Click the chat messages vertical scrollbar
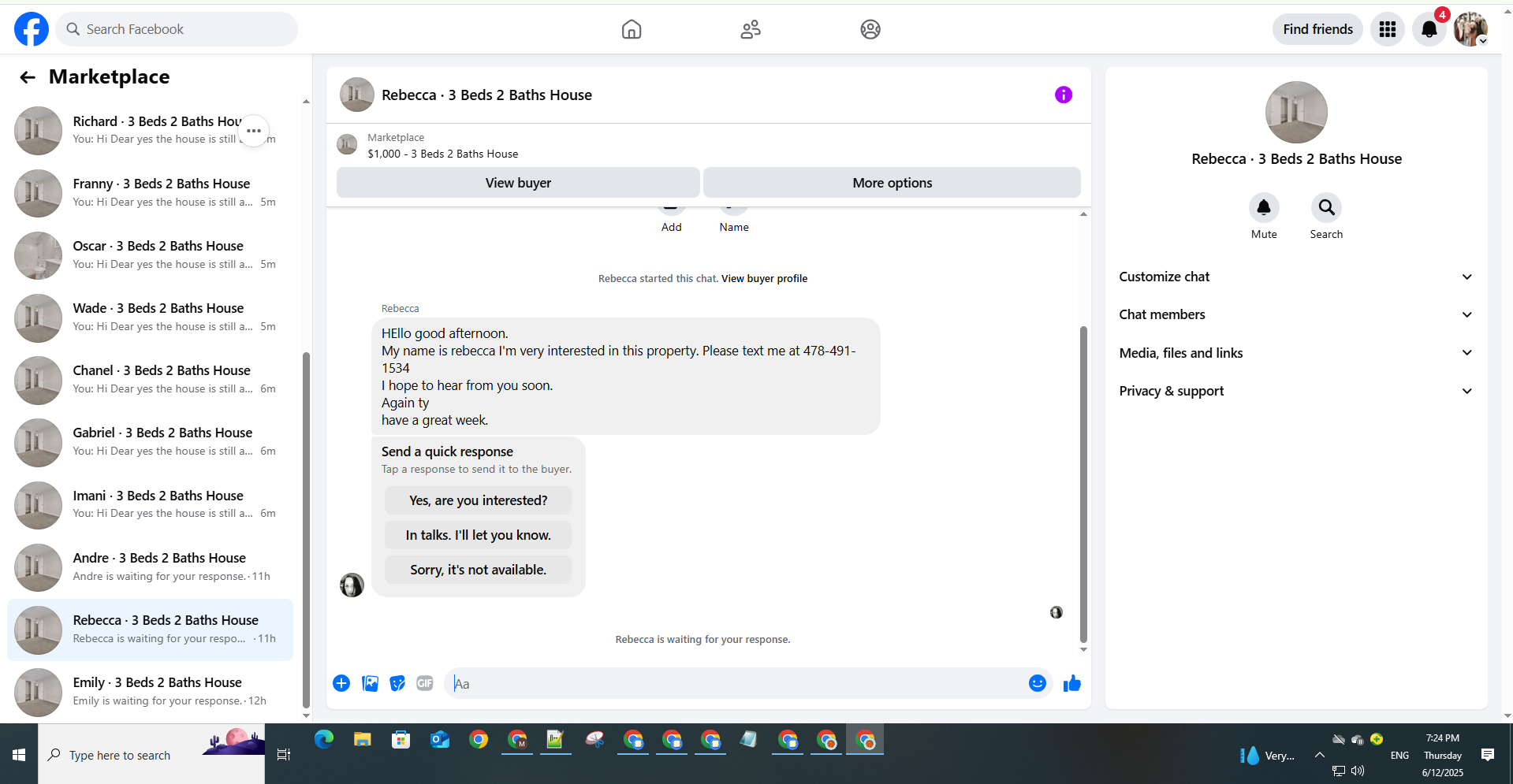Image resolution: width=1513 pixels, height=784 pixels. coord(1083,484)
